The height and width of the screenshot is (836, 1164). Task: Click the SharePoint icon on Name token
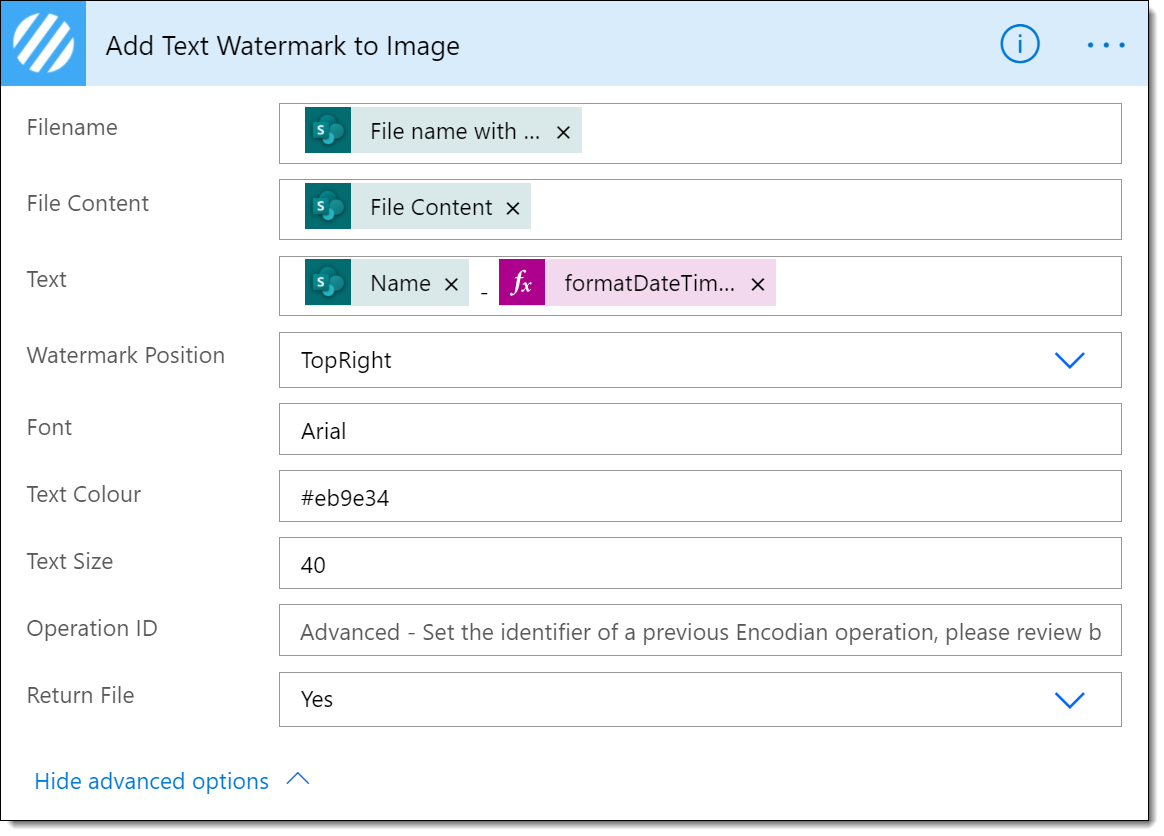pos(328,283)
